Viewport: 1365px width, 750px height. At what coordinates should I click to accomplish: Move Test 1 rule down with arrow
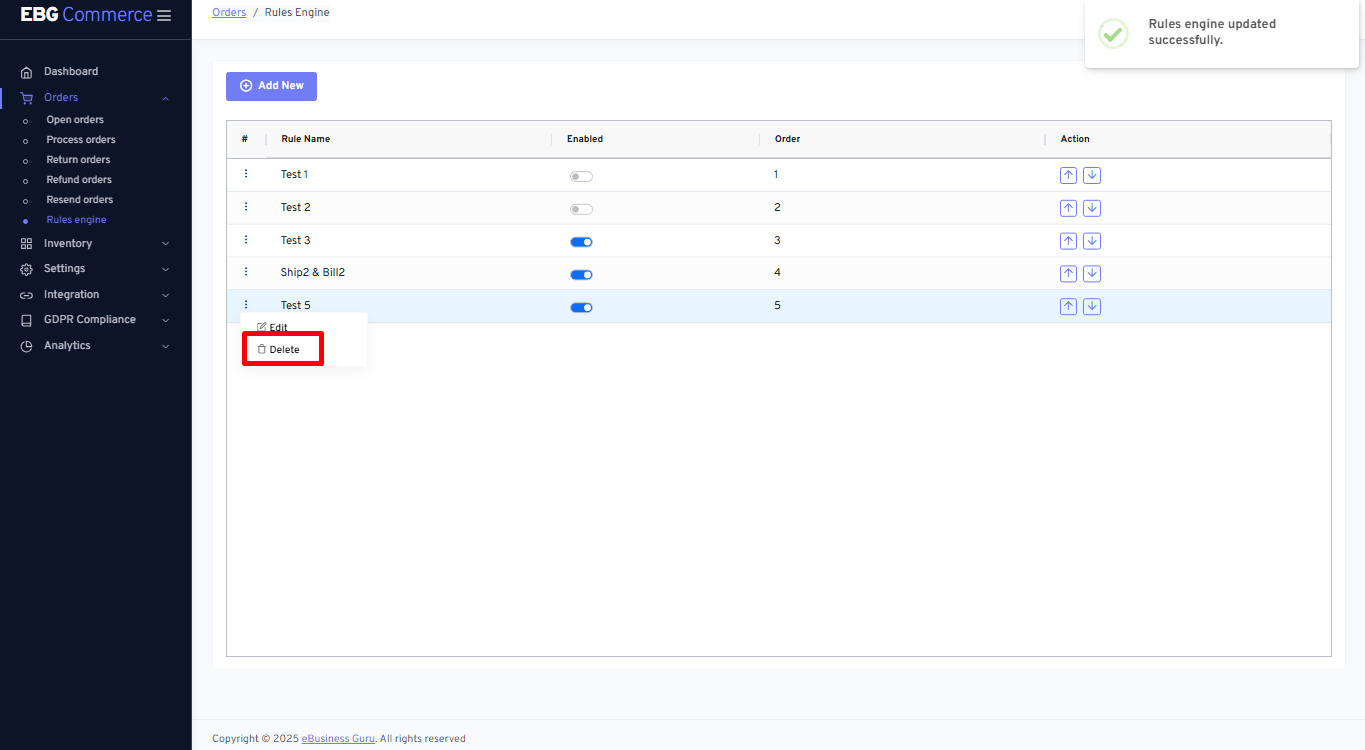click(x=1092, y=176)
